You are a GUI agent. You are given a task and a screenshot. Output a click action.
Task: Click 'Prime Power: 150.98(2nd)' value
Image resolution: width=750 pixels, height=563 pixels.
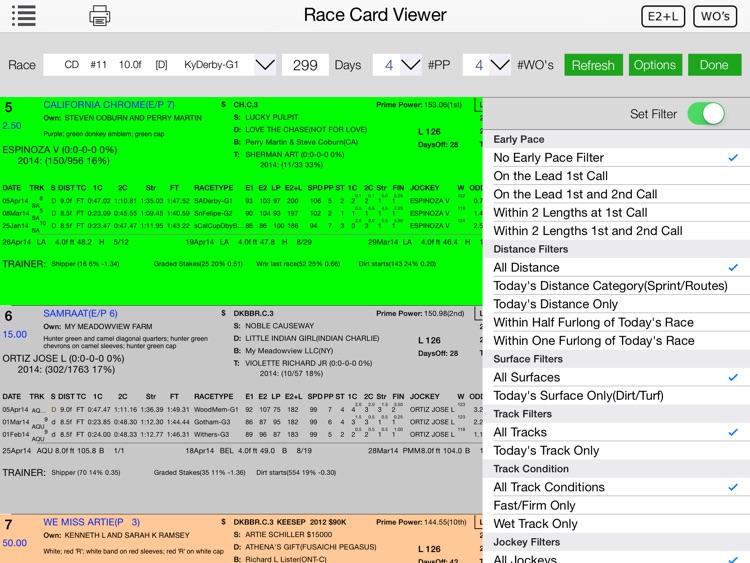click(x=420, y=313)
